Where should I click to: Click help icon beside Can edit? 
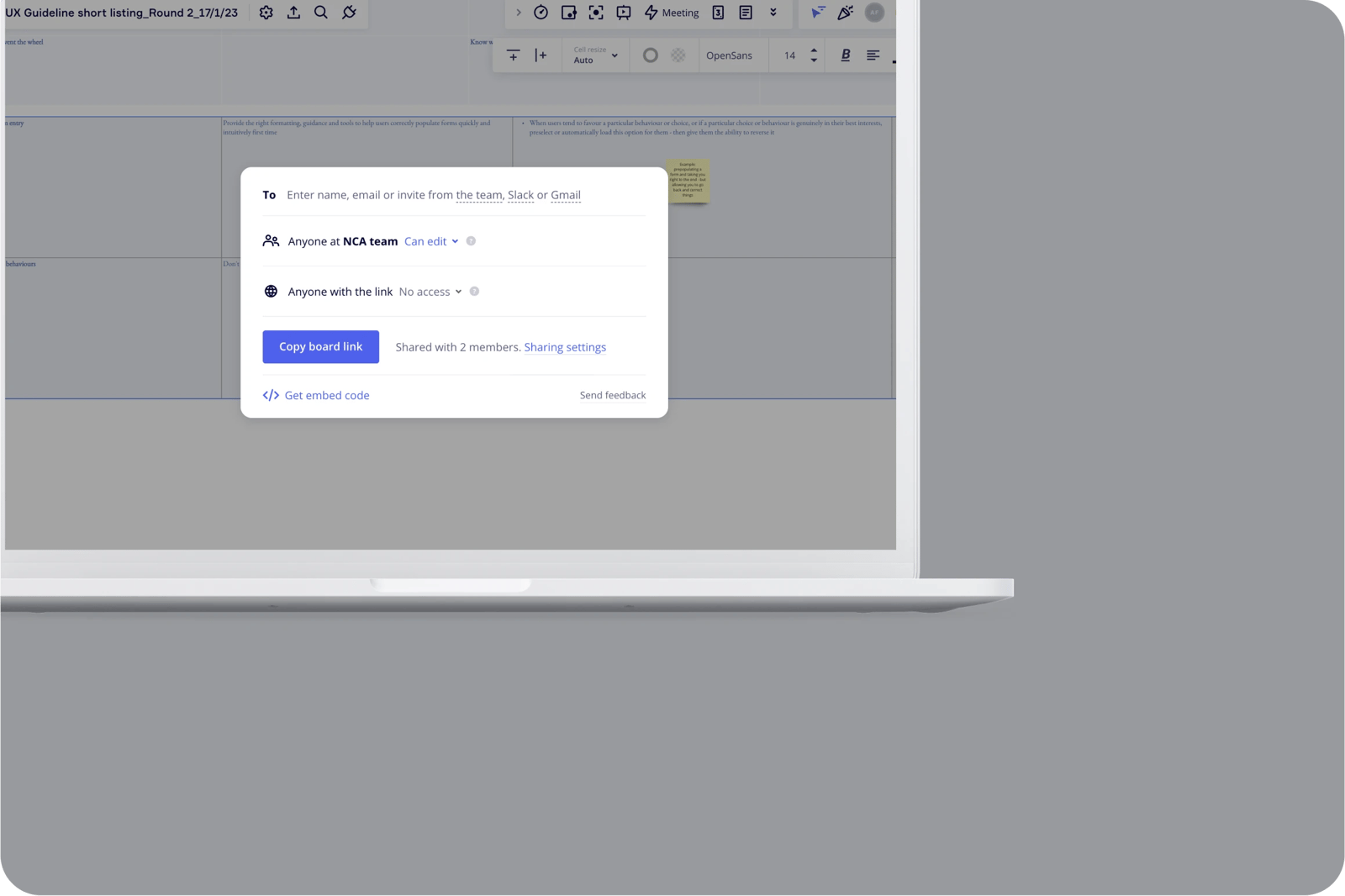pyautogui.click(x=471, y=241)
